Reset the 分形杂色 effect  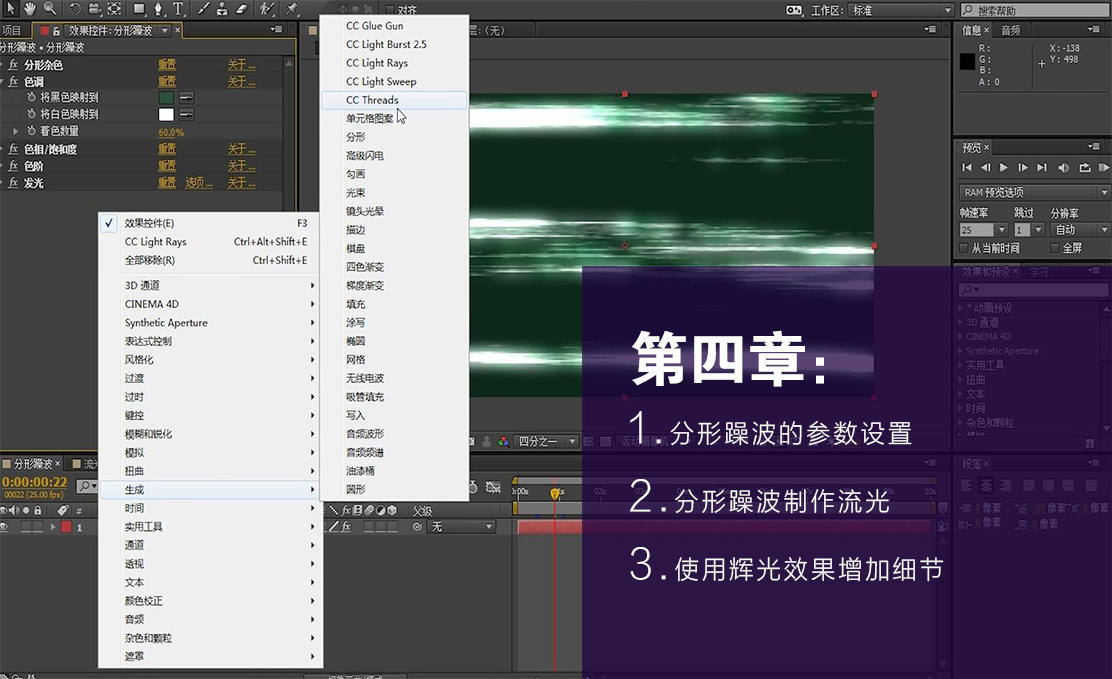pos(167,65)
